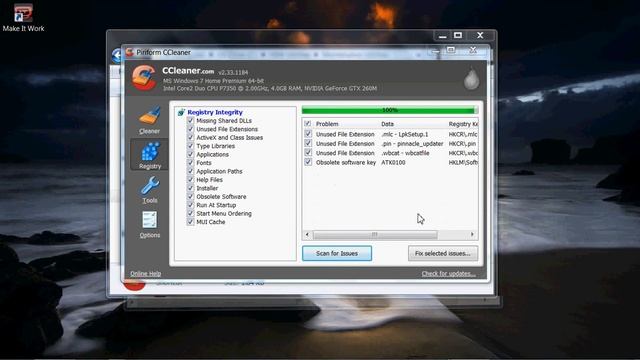Toggle Unused File Extensions checkbox
This screenshot has width=640, height=360.
pos(190,129)
